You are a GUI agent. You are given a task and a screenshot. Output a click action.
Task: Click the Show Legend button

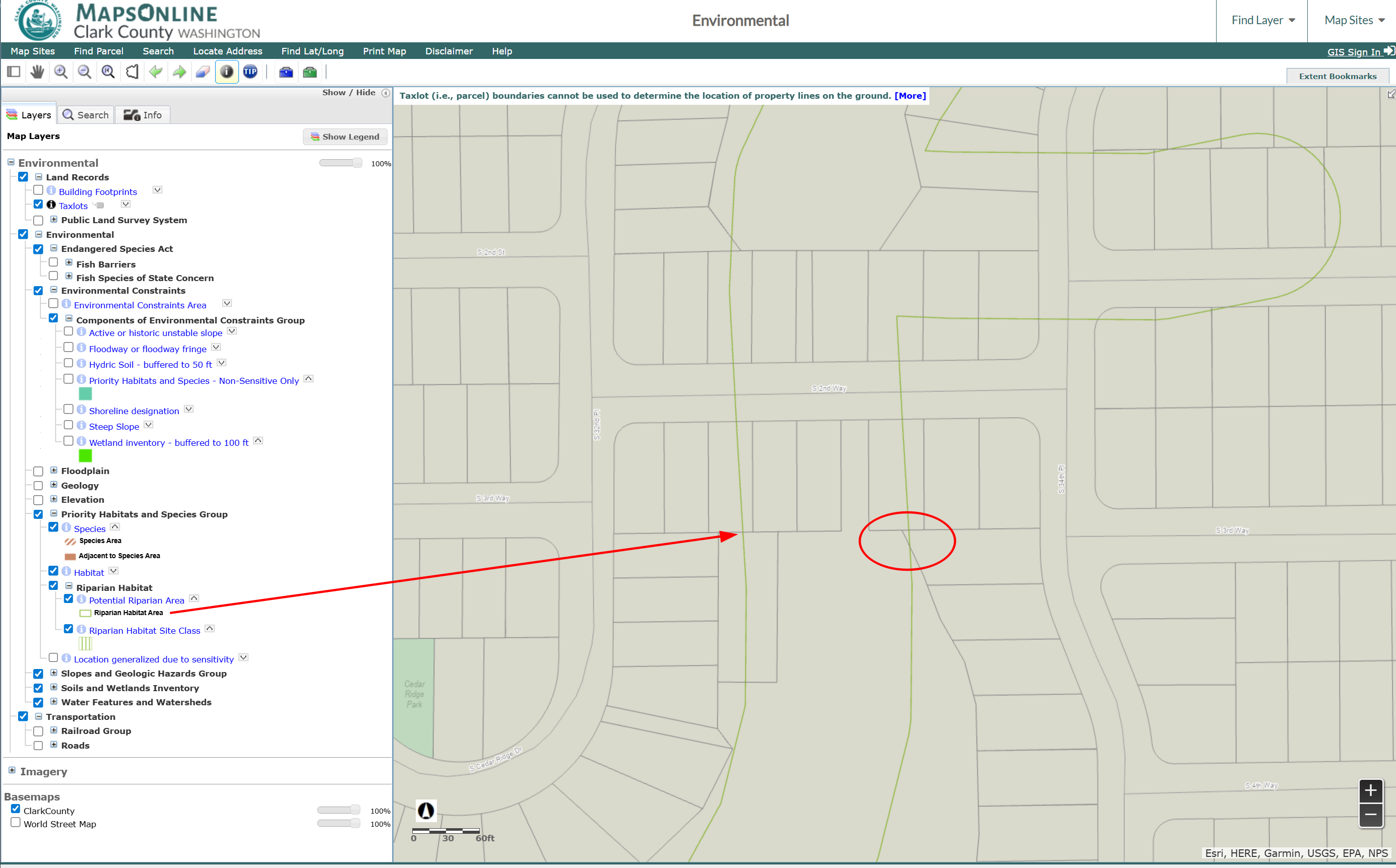pyautogui.click(x=345, y=137)
